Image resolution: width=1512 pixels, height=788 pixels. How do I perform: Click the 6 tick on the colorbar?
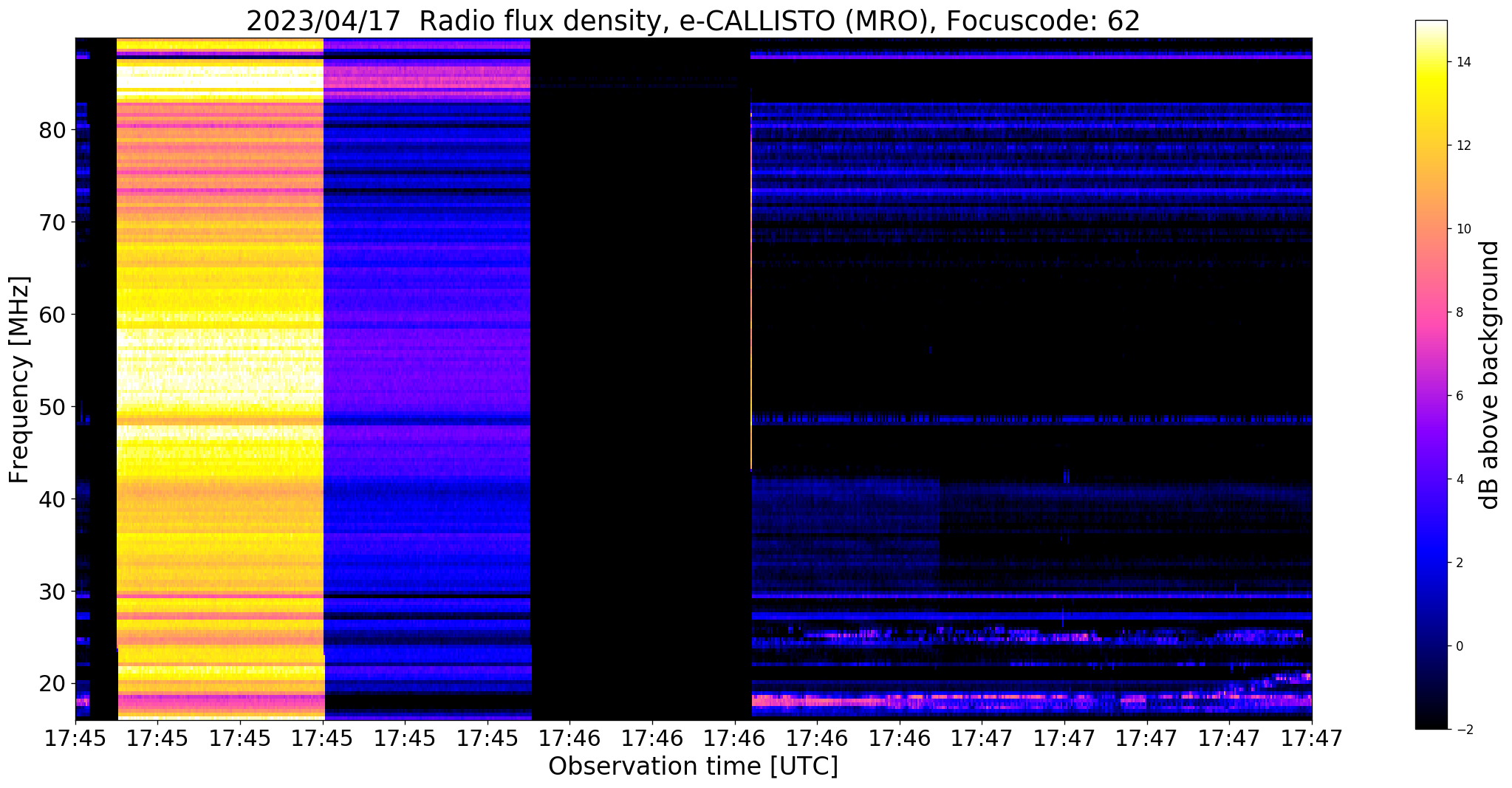coord(1459,396)
